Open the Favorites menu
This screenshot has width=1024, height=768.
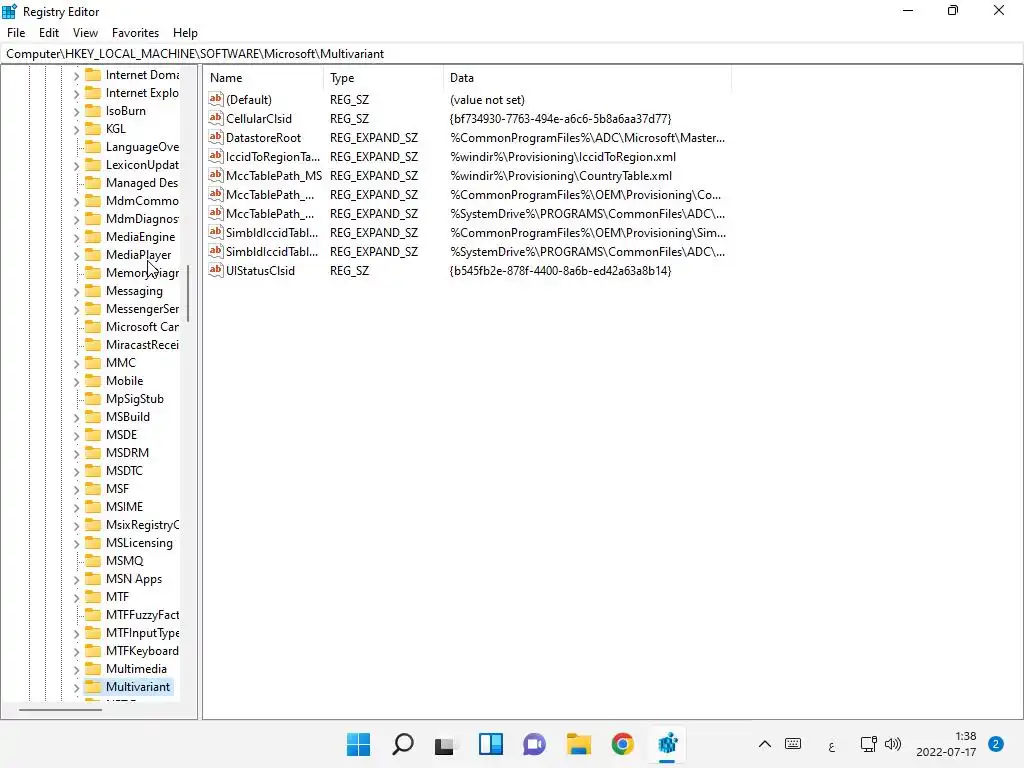click(x=135, y=33)
